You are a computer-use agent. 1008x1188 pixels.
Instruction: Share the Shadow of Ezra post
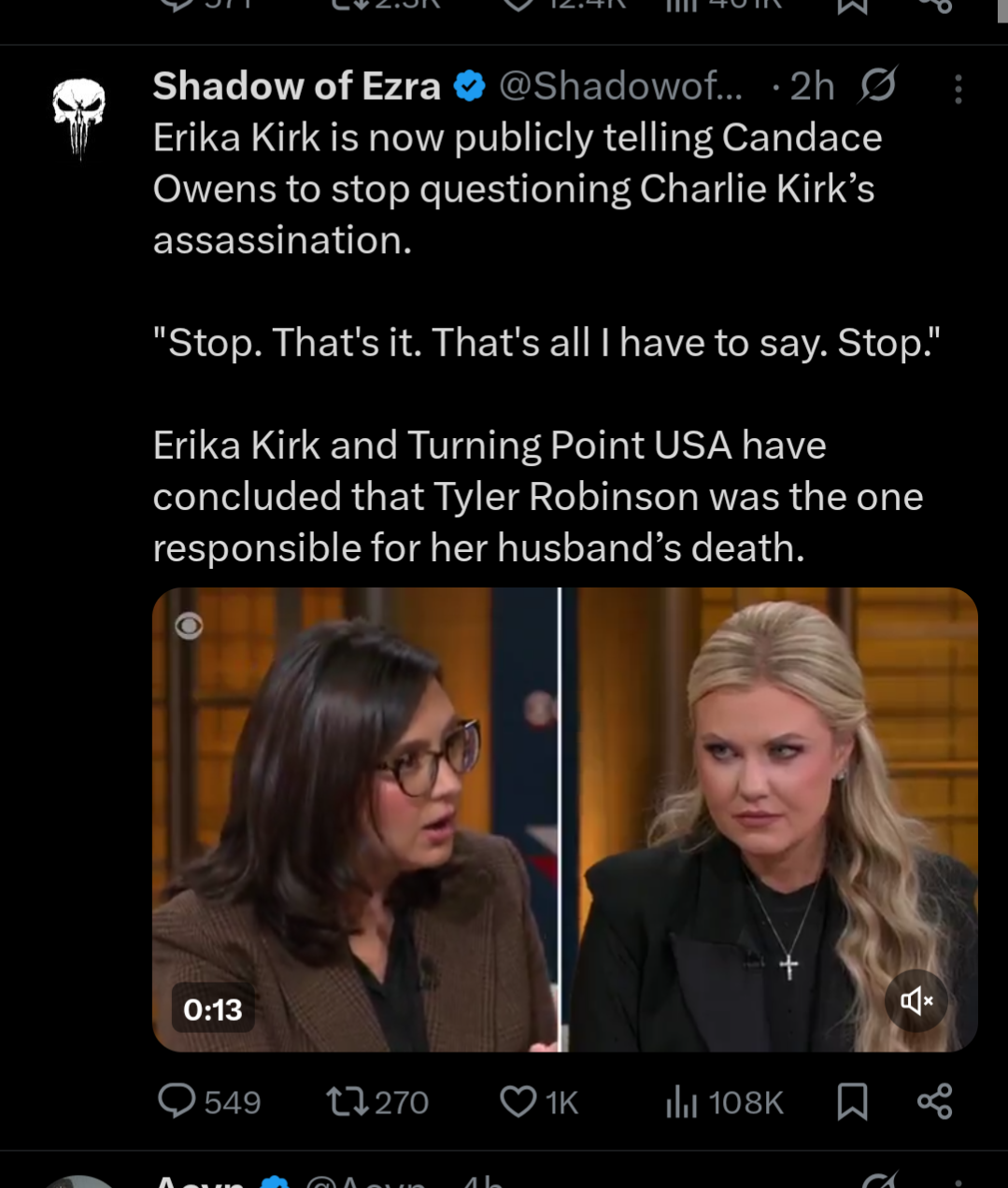[934, 1102]
